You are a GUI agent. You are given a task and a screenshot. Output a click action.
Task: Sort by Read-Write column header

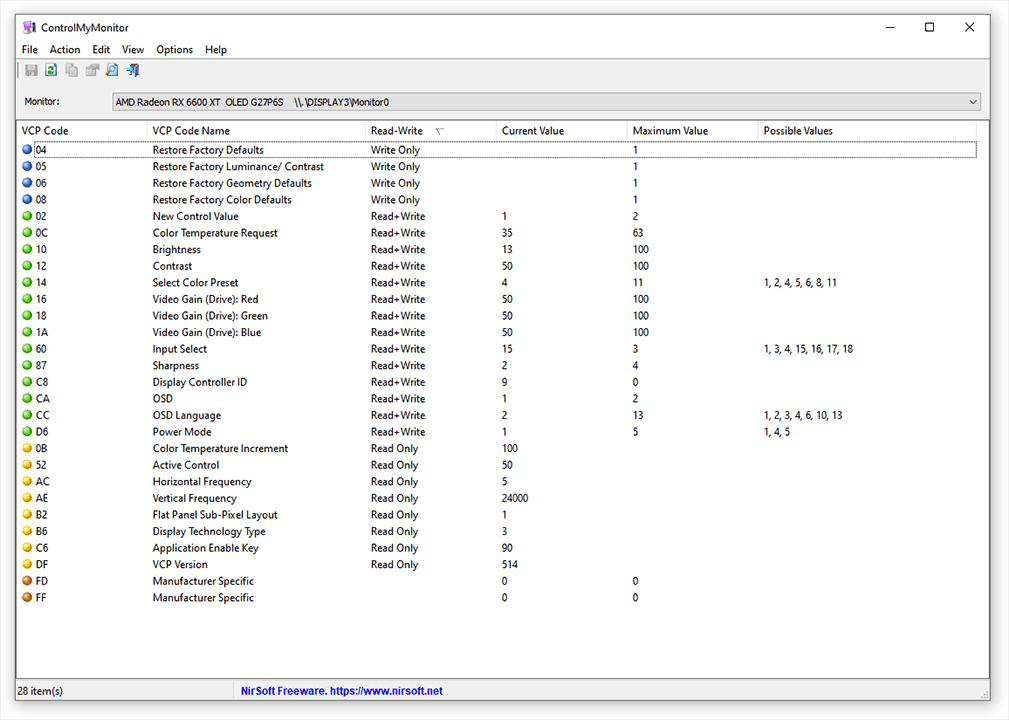[430, 131]
